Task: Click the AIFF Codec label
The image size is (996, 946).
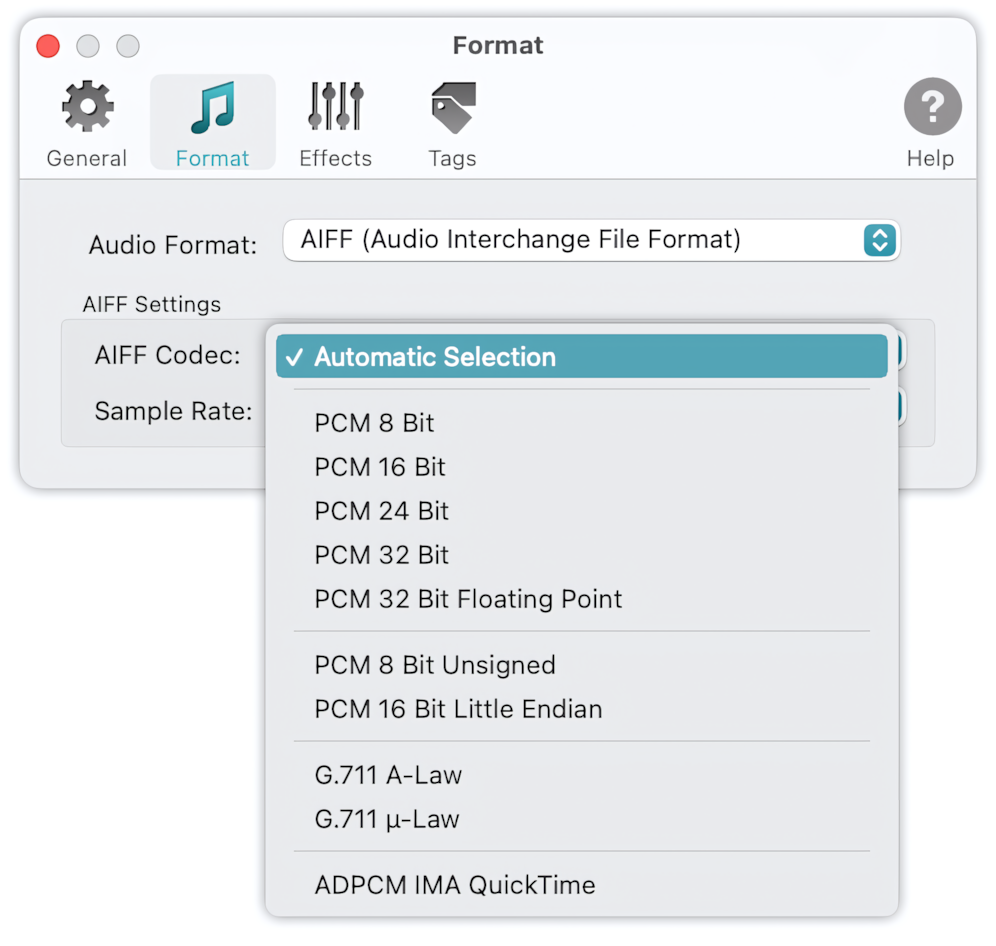Action: point(168,355)
